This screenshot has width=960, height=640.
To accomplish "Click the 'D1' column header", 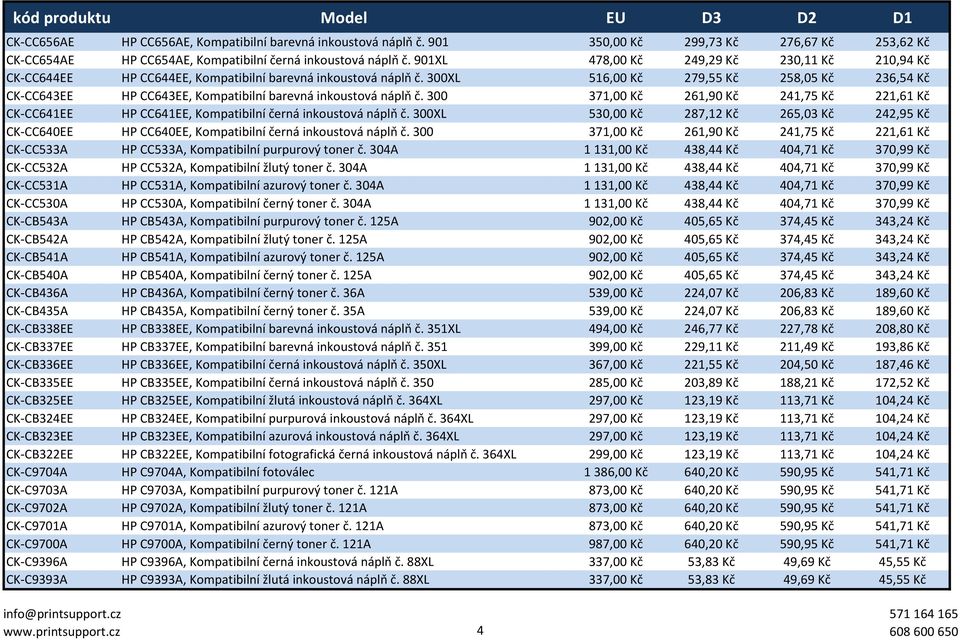I will [x=902, y=18].
